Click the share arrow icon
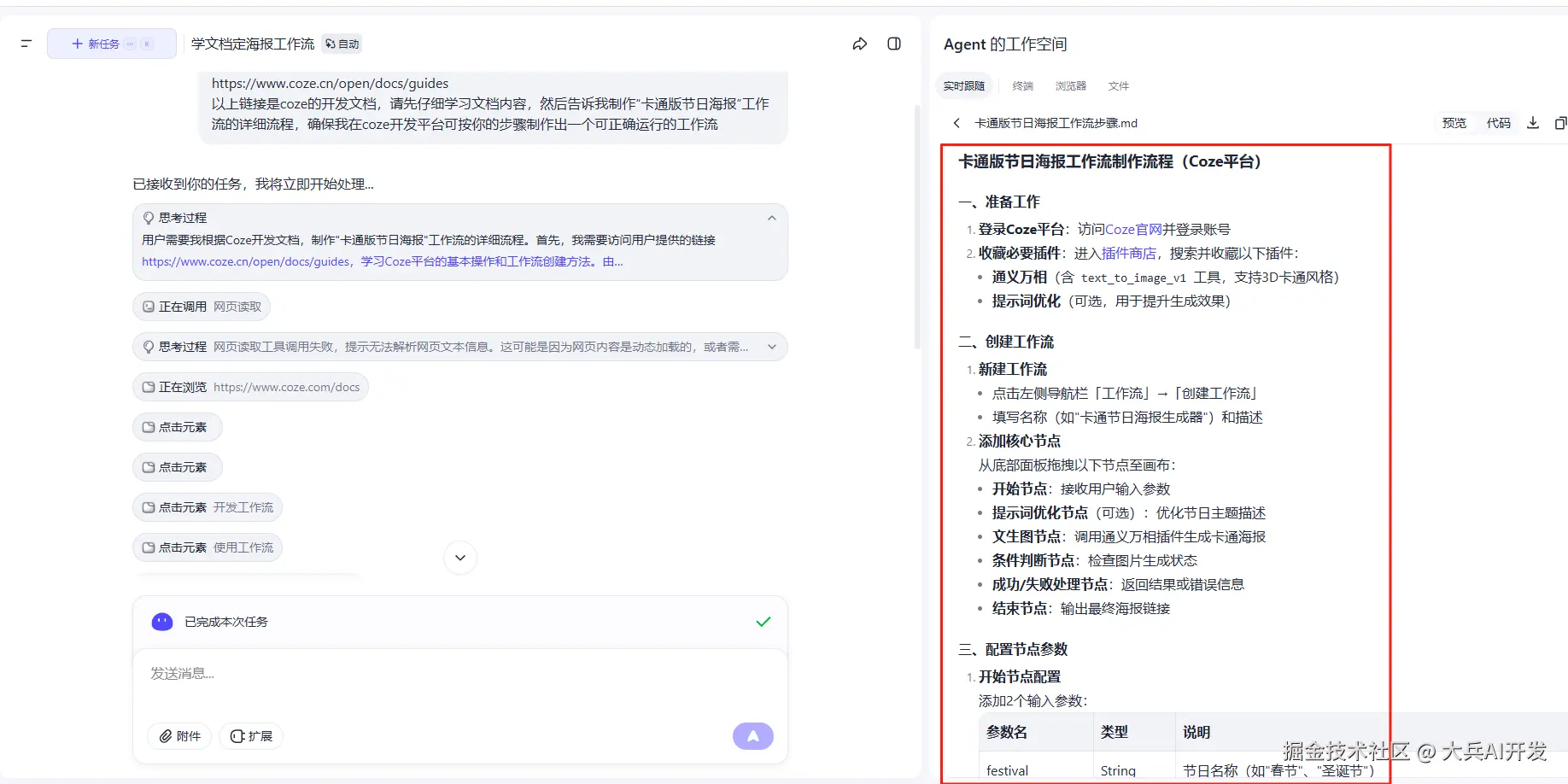This screenshot has height=784, width=1568. 860,44
